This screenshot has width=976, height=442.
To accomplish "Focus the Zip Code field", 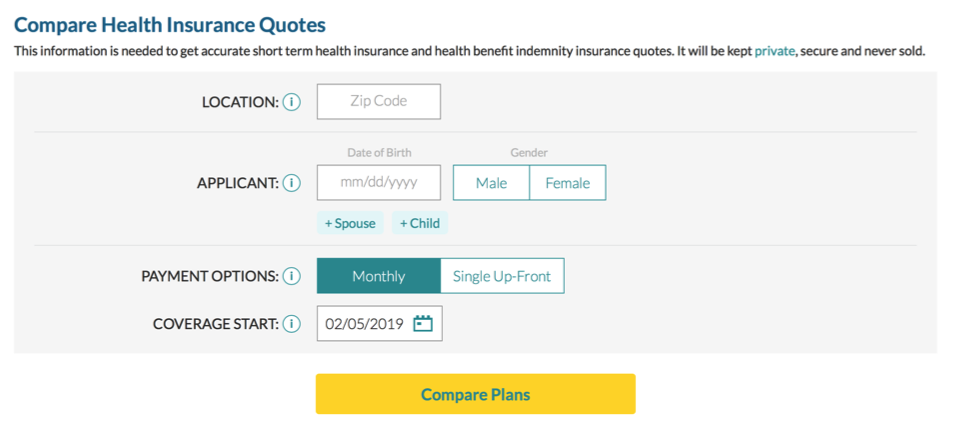I will pos(378,101).
